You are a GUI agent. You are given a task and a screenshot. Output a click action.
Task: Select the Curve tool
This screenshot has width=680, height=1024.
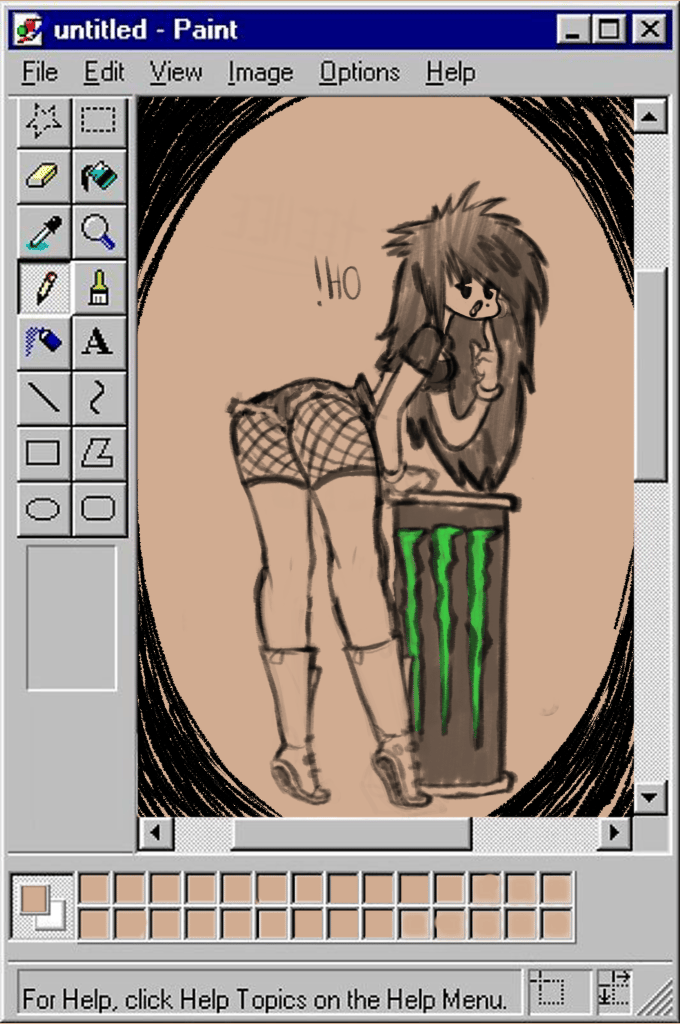coord(99,398)
